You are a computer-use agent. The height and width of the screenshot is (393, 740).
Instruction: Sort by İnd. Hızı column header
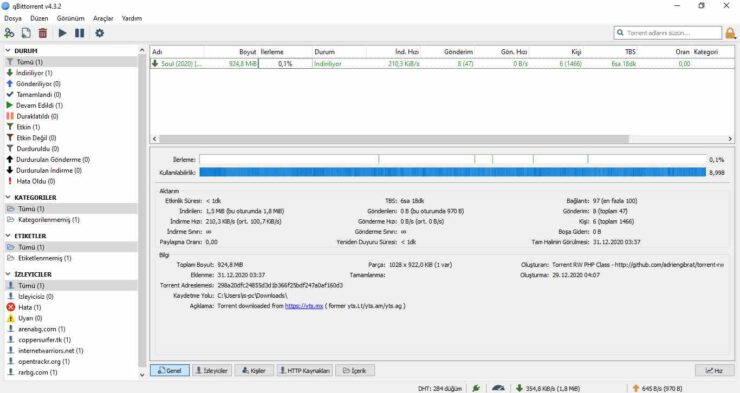pyautogui.click(x=393, y=52)
